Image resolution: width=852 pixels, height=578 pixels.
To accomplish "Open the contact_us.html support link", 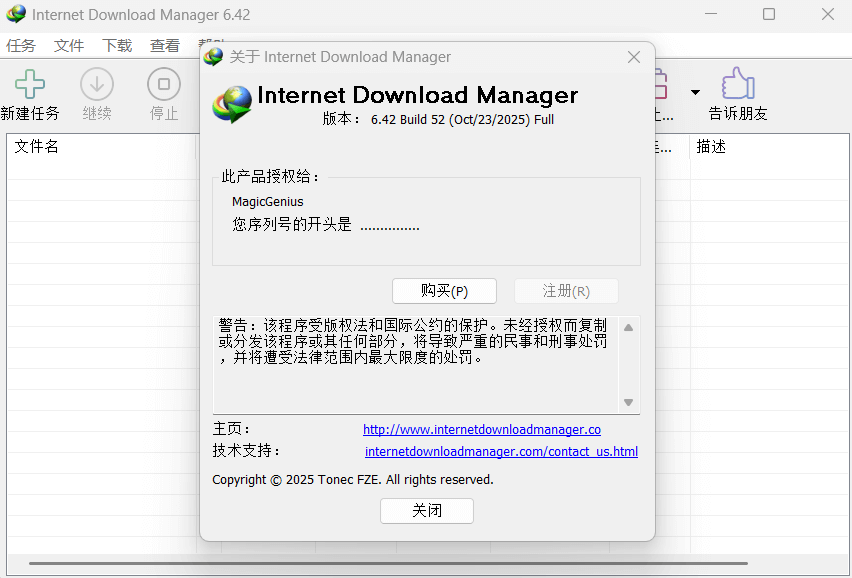I will tap(501, 451).
